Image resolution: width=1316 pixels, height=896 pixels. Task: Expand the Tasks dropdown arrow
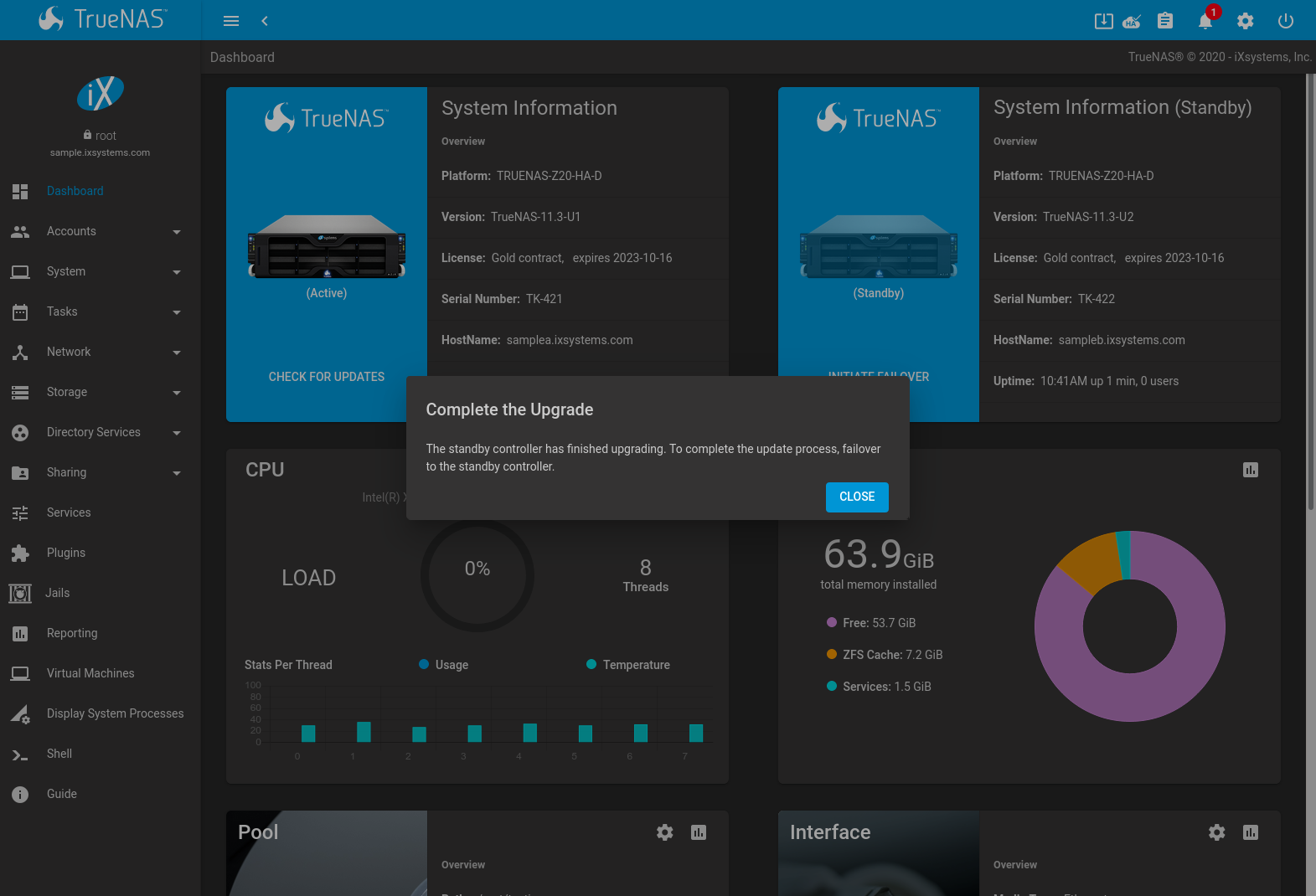pos(177,312)
